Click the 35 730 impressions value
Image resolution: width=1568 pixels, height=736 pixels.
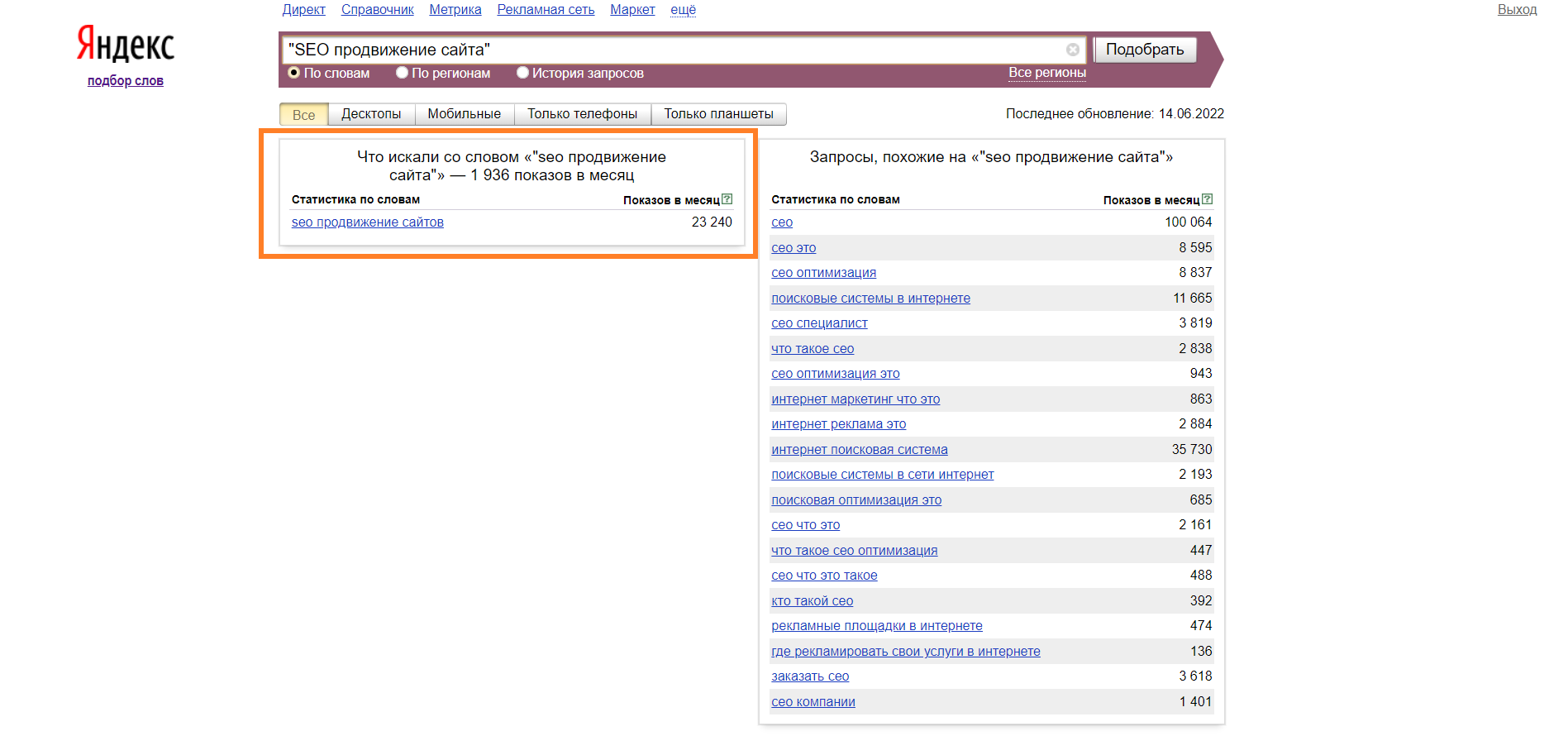[x=1192, y=450]
